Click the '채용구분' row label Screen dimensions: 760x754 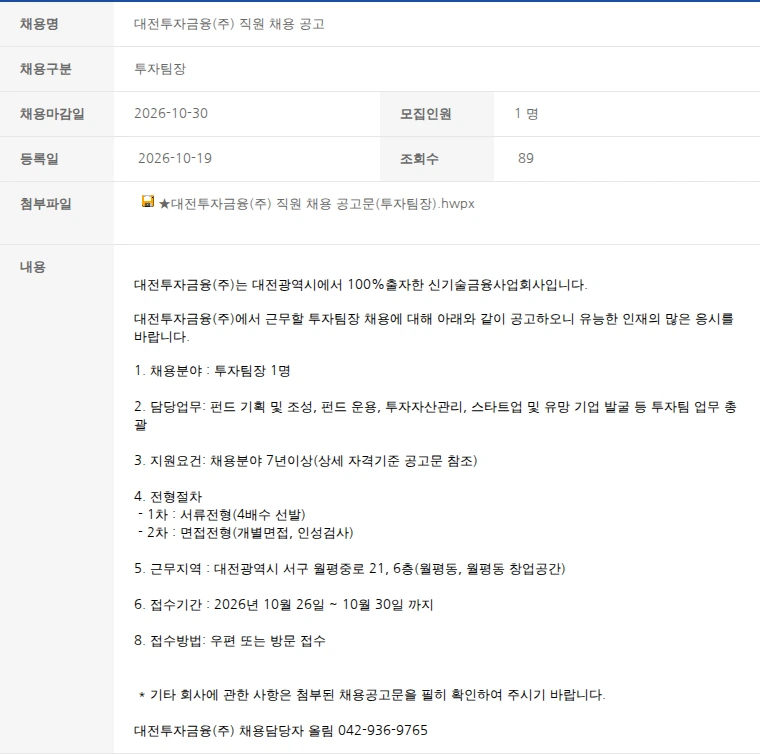point(46,69)
